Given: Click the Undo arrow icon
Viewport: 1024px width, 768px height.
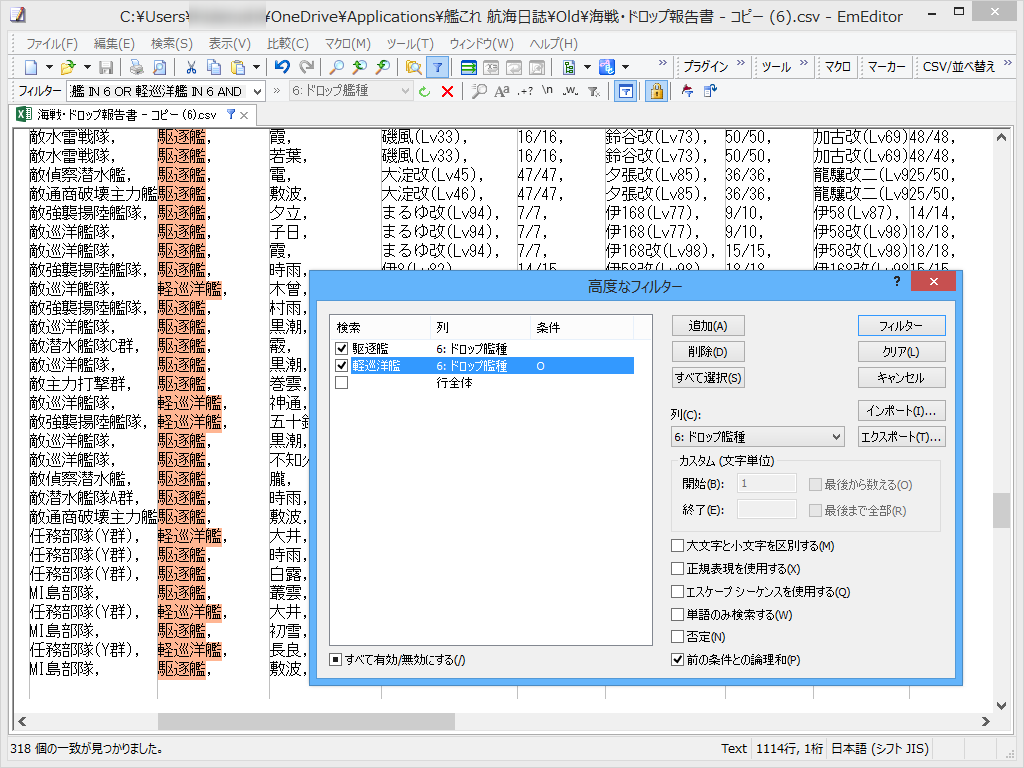Looking at the screenshot, I should (282, 67).
